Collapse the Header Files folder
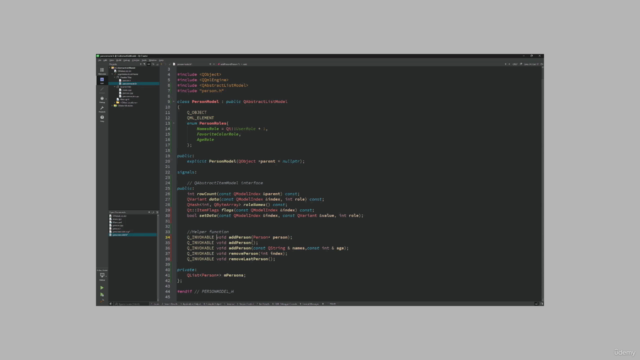Image resolution: width=640 pixels, height=360 pixels. click(x=115, y=78)
